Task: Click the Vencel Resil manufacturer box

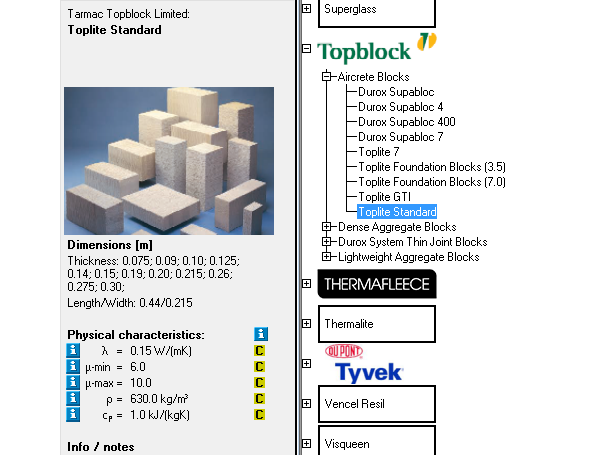Action: (x=377, y=404)
